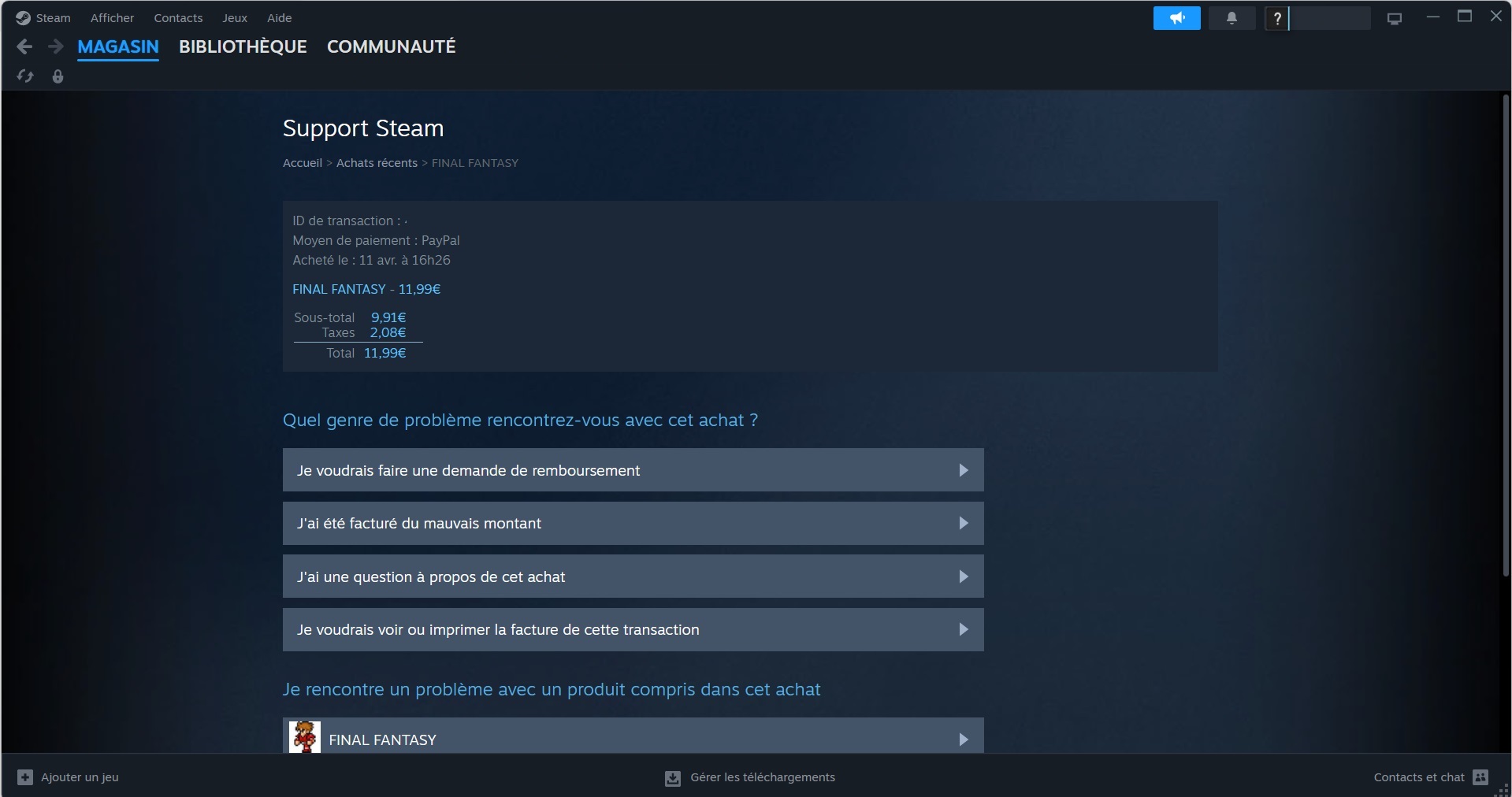
Task: Switch to Big Picture mode monitor icon
Action: pos(1395,18)
